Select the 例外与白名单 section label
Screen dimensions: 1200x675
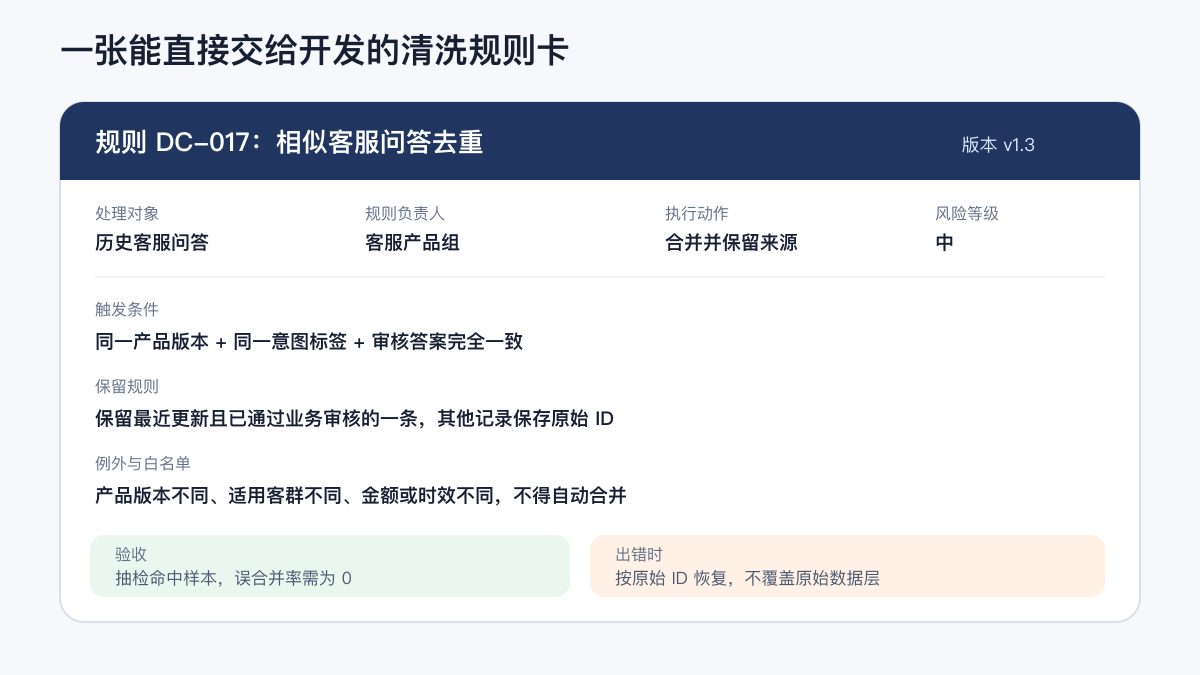[143, 464]
